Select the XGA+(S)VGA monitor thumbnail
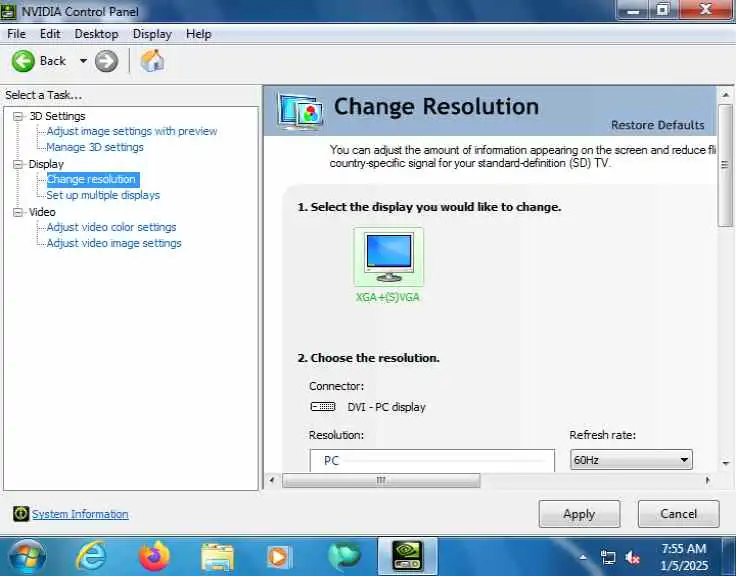736x576 pixels. (x=389, y=257)
